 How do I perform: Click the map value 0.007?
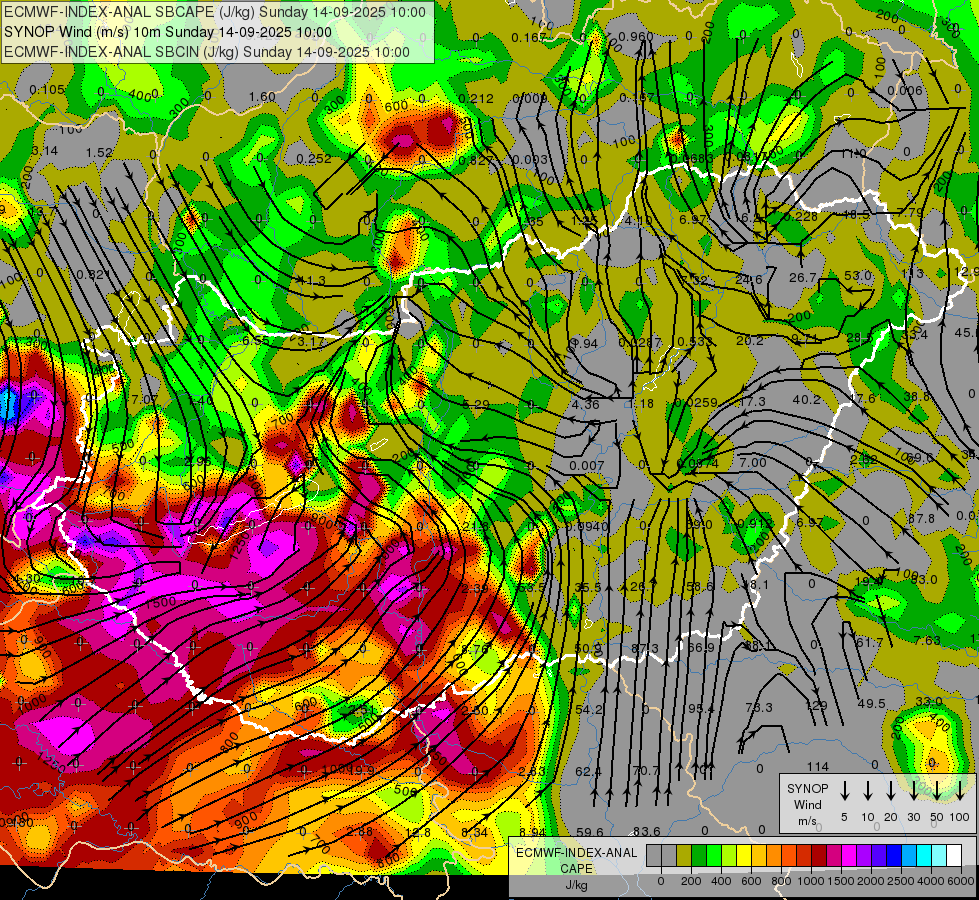pos(586,465)
